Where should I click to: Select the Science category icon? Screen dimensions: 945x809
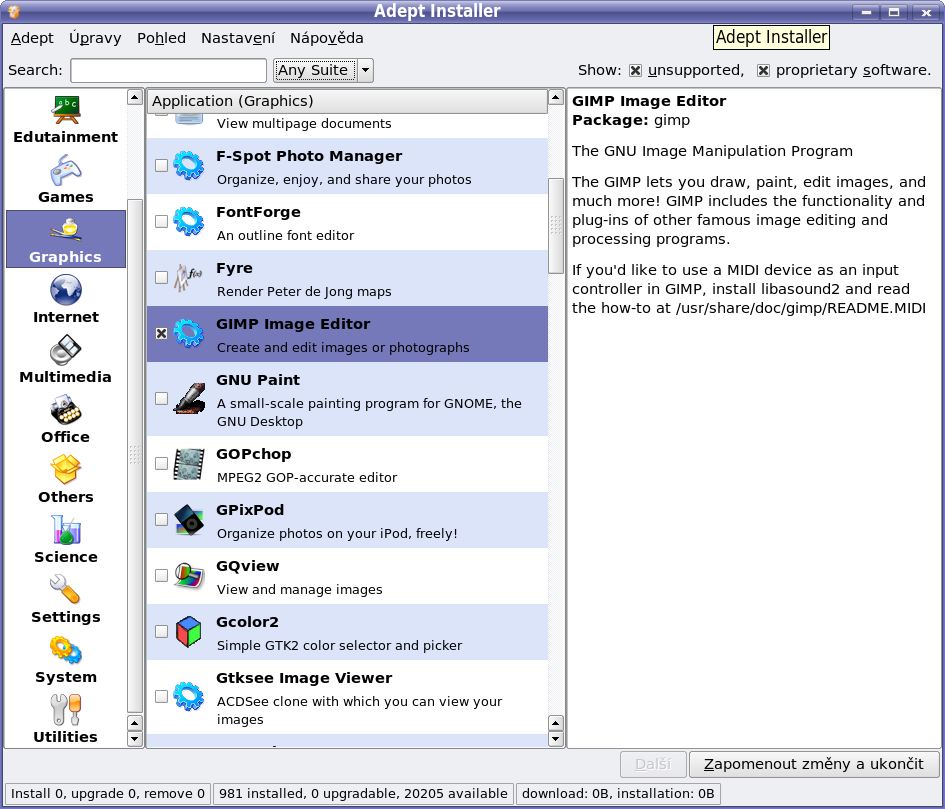pos(66,530)
